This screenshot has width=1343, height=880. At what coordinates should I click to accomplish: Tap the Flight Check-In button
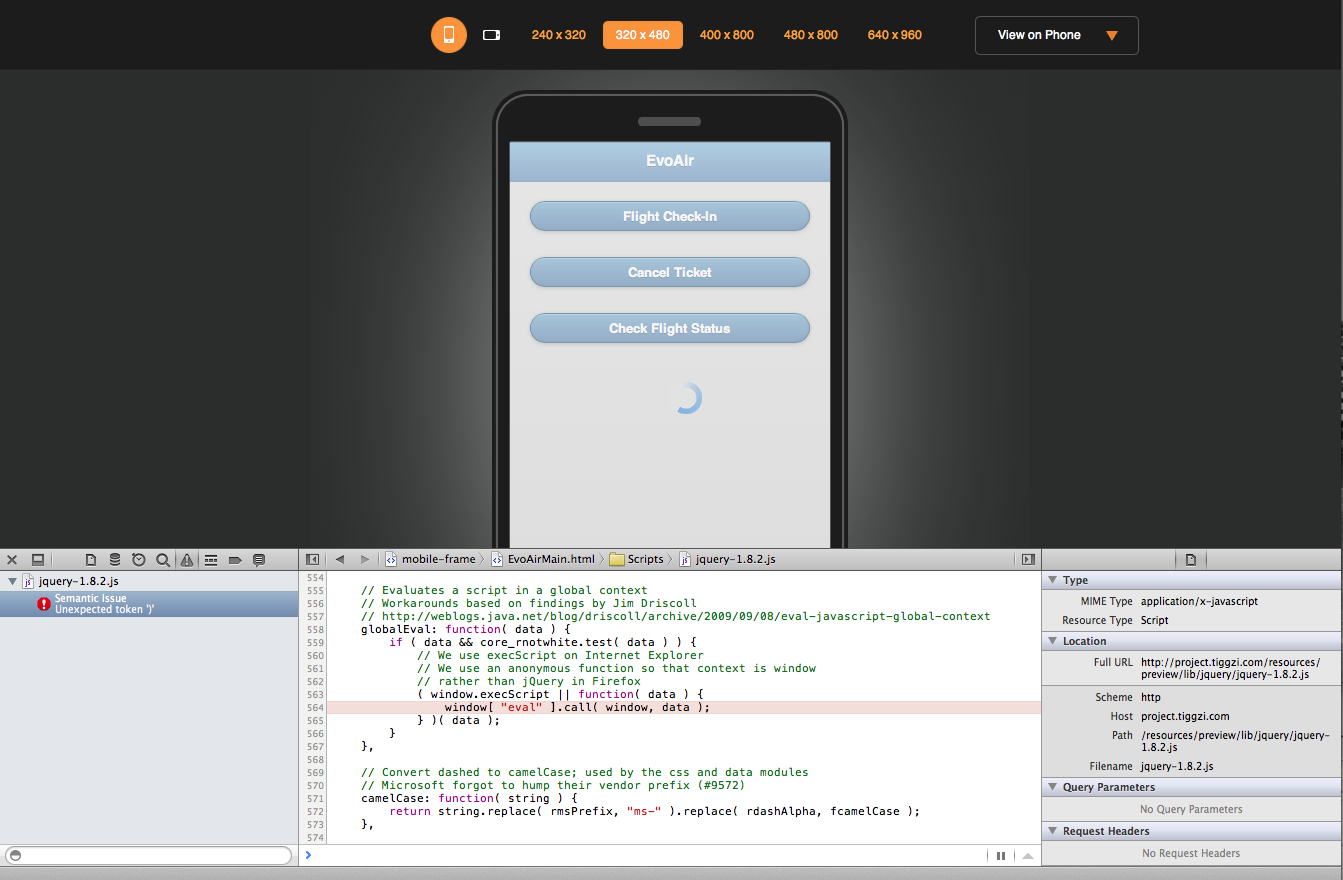669,216
